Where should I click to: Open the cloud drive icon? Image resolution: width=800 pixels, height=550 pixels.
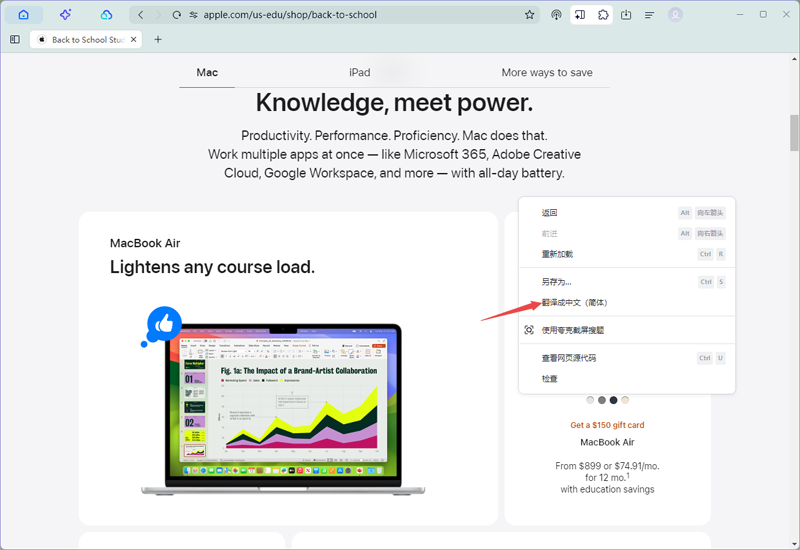click(106, 15)
